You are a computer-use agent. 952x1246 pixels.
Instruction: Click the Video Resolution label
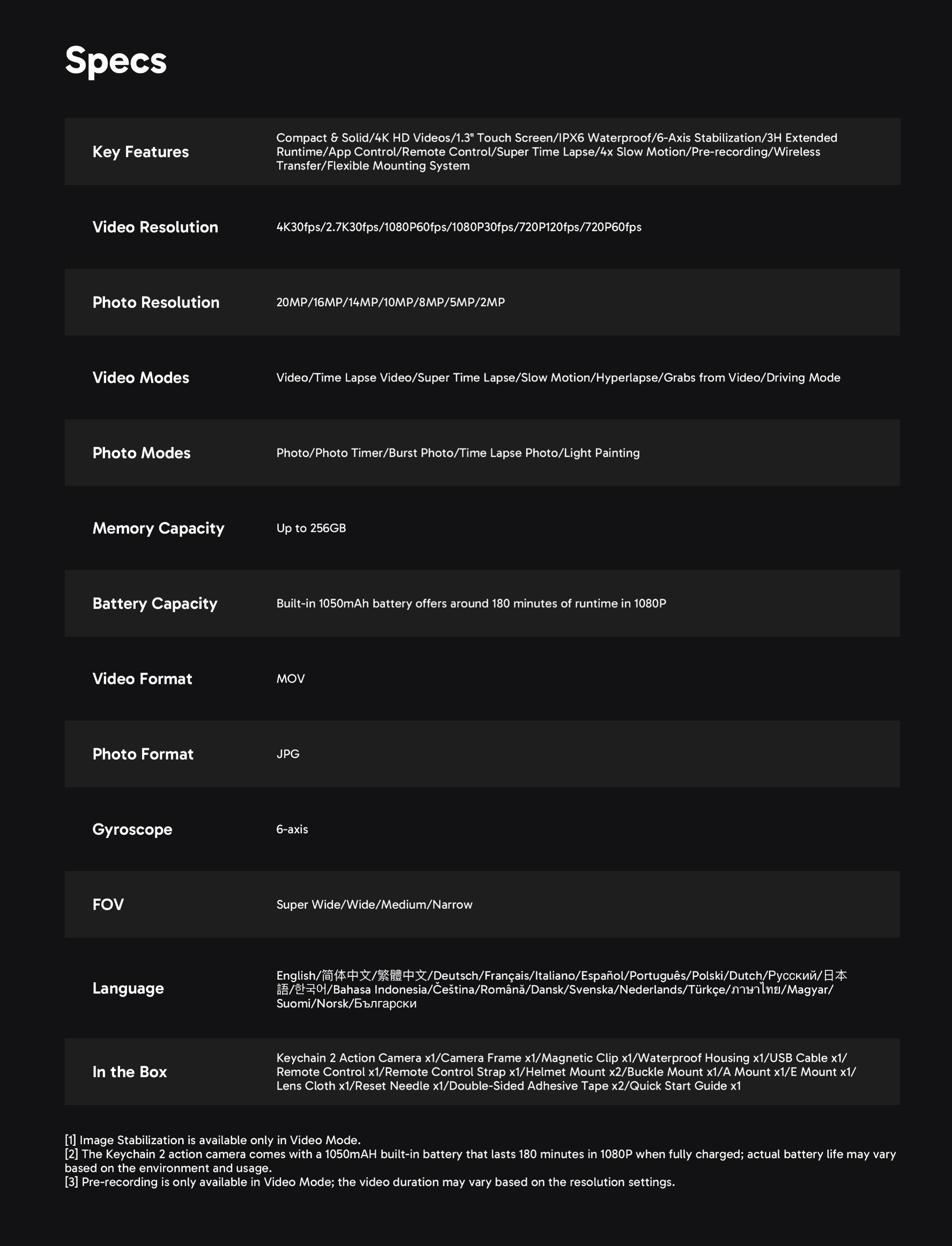pos(155,227)
